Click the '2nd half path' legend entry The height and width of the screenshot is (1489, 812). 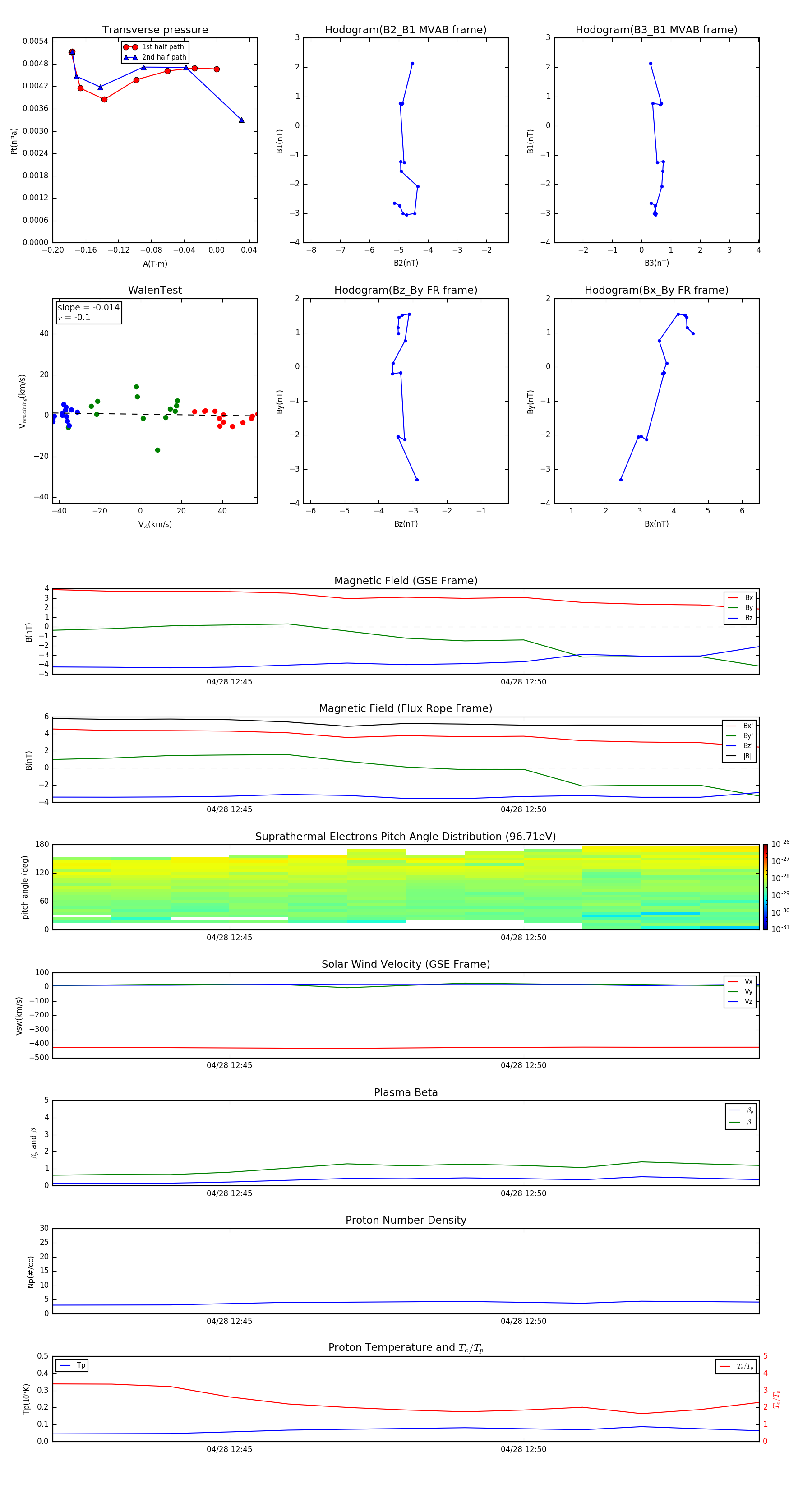pos(155,57)
